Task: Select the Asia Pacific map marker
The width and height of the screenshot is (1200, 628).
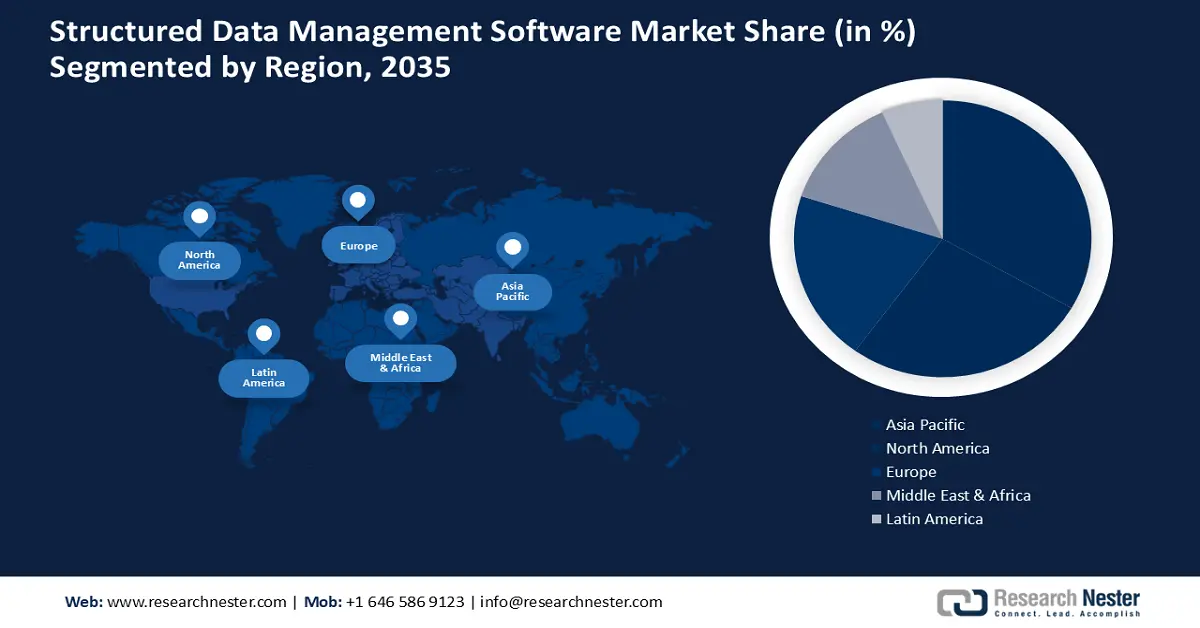Action: (x=513, y=245)
